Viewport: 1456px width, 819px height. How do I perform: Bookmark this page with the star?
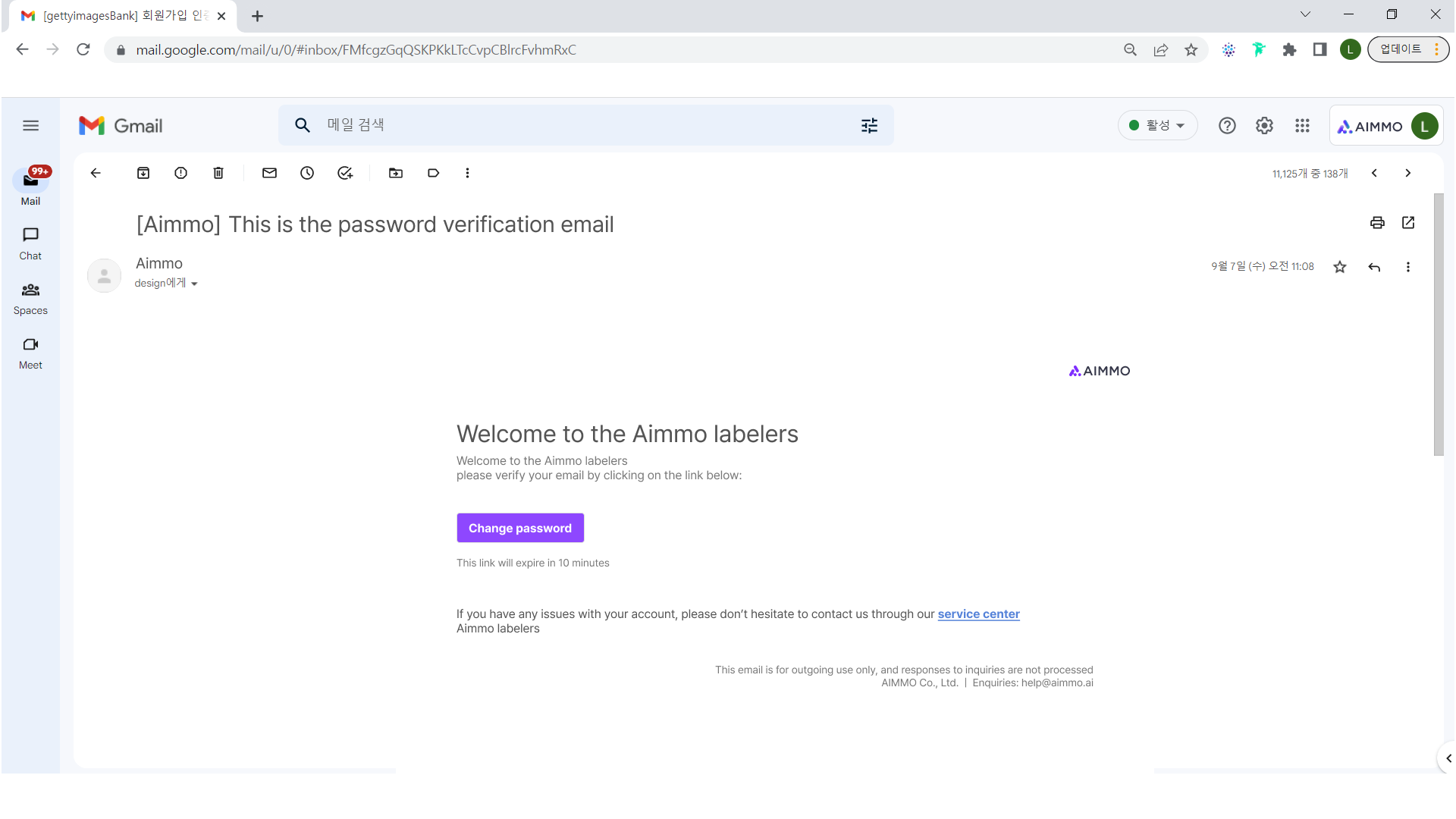click(1191, 50)
